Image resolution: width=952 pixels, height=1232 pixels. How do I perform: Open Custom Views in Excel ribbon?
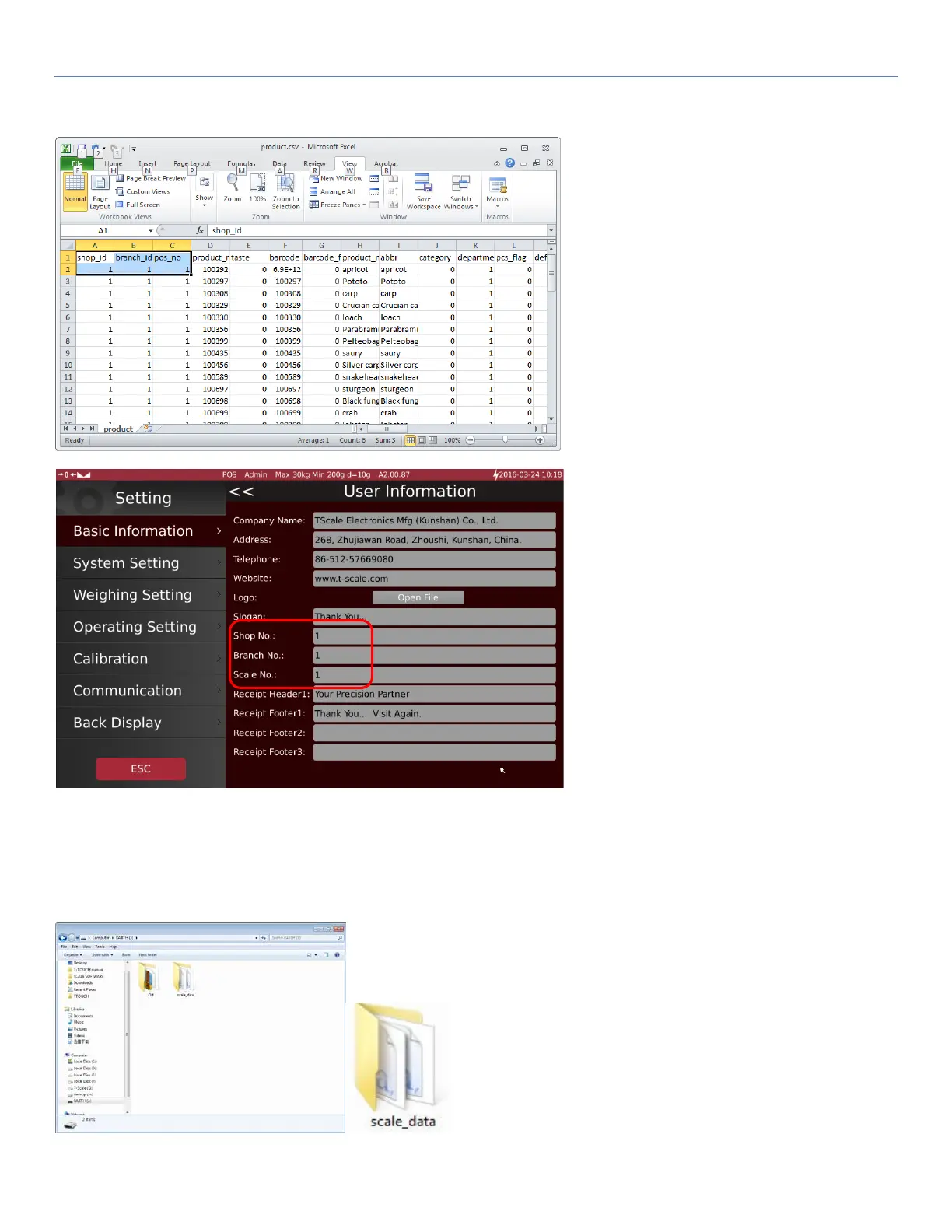(142, 191)
